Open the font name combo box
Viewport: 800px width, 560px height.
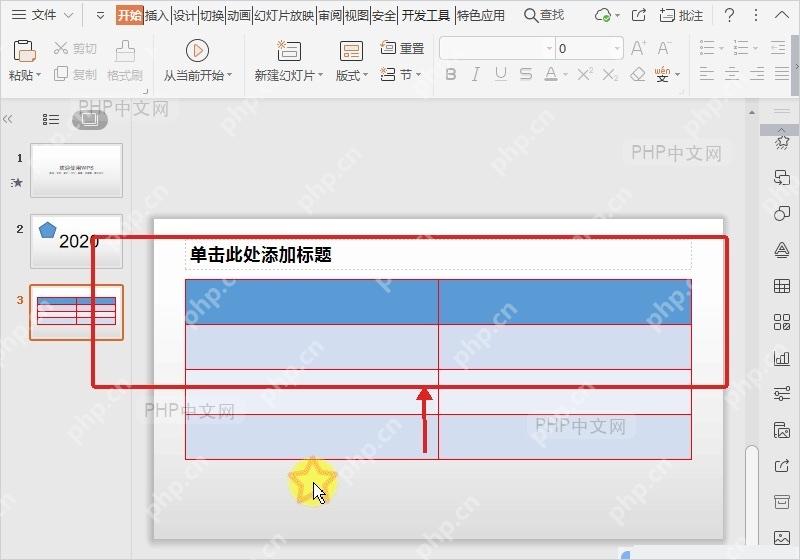click(x=497, y=48)
